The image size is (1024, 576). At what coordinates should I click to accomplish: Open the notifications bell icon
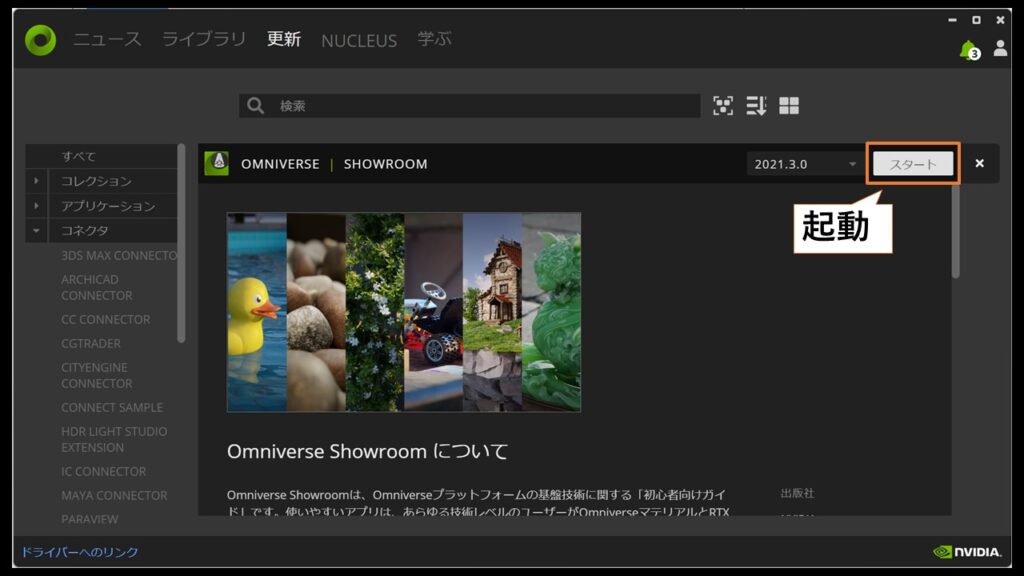969,50
